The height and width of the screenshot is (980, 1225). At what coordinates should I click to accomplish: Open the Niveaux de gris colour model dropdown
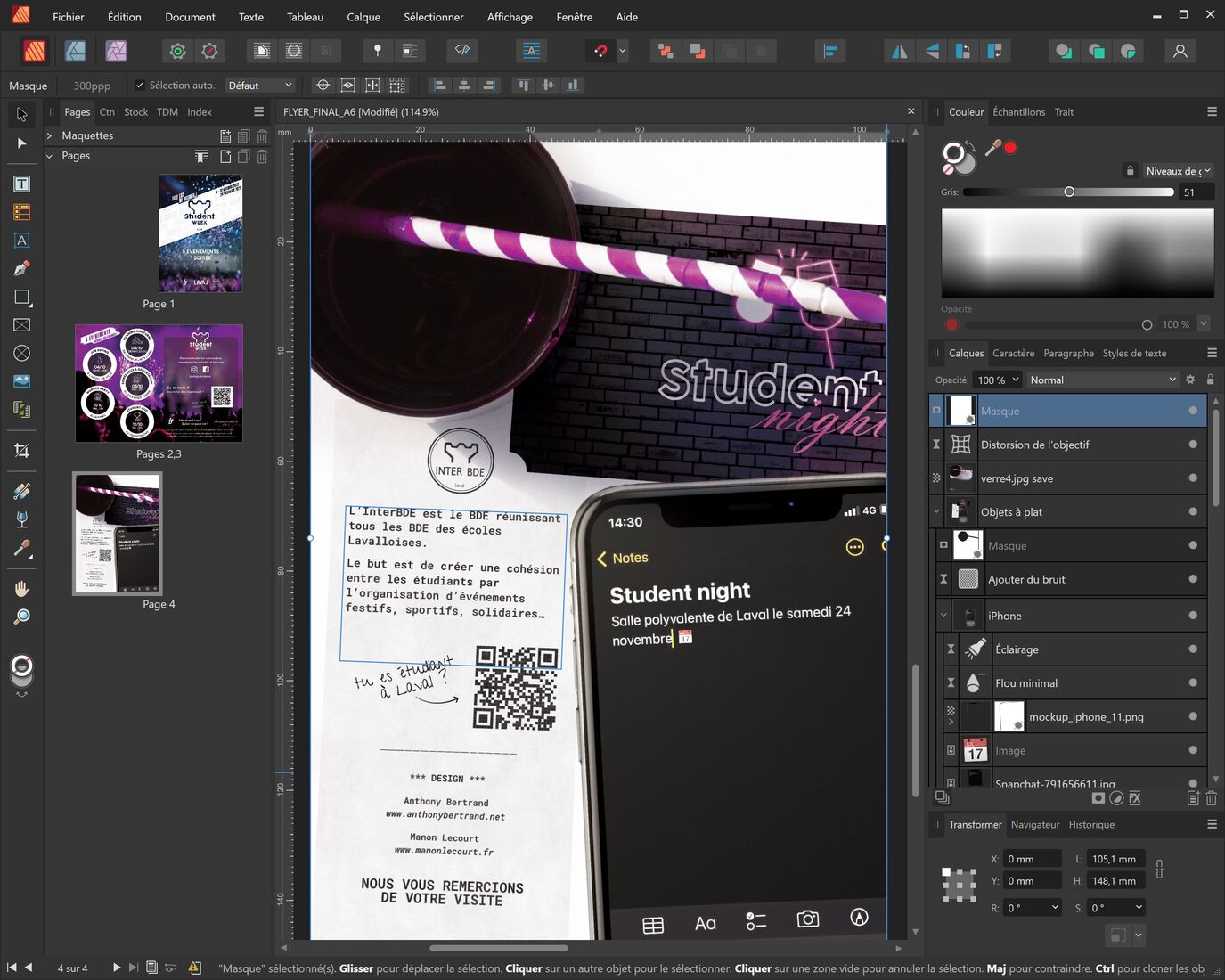pos(1178,171)
